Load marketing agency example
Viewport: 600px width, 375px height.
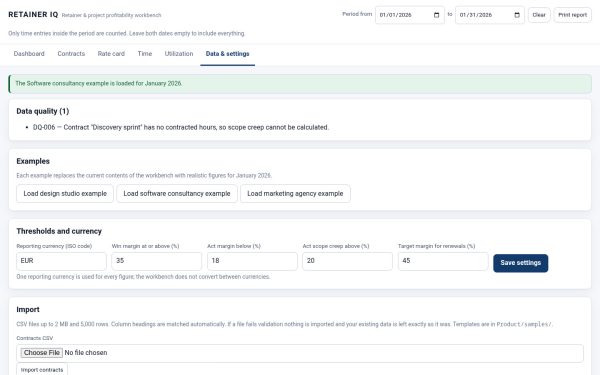[295, 194]
